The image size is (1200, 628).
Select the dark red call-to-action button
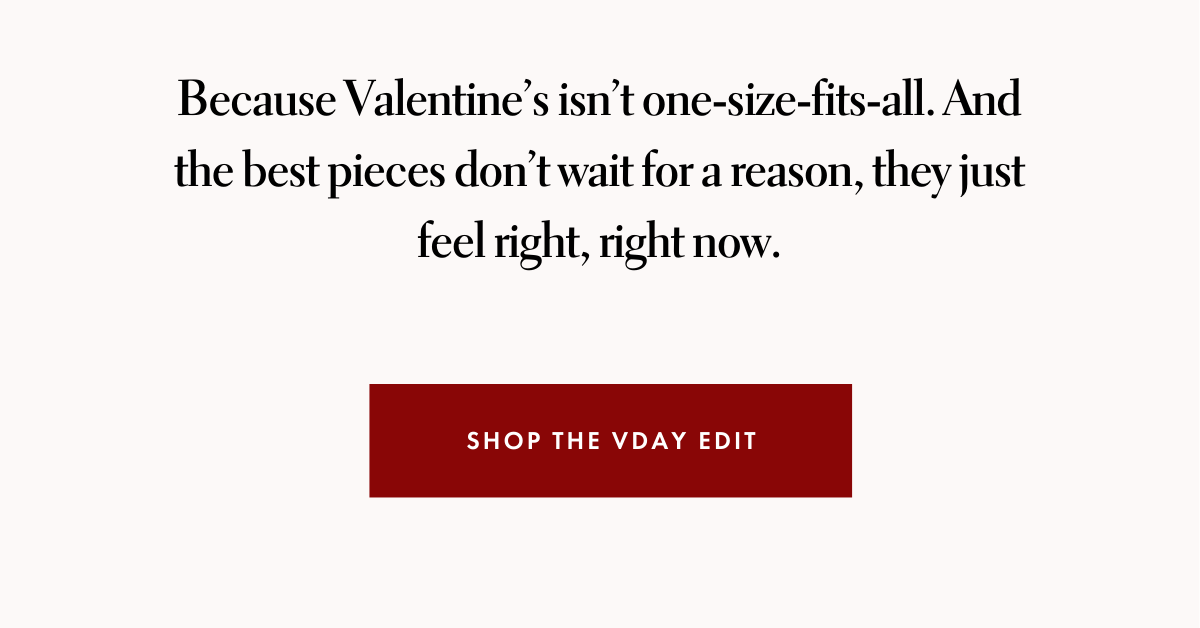(610, 440)
